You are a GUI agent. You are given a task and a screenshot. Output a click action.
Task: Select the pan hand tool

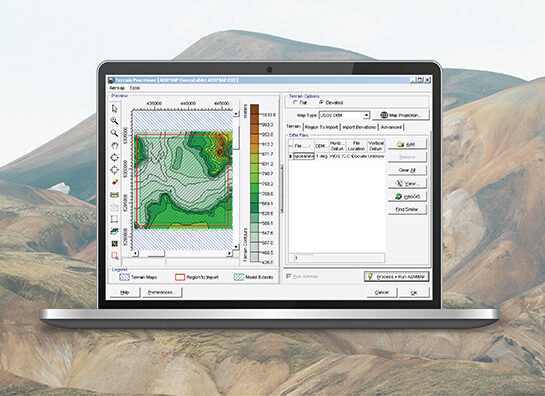point(114,145)
